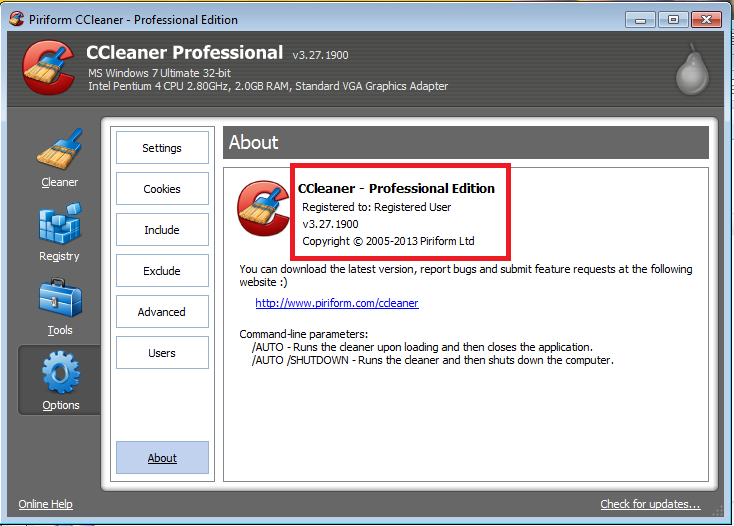This screenshot has width=734, height=526.
Task: Click the 'v3.27.1900' text in the About panel
Action: point(330,224)
